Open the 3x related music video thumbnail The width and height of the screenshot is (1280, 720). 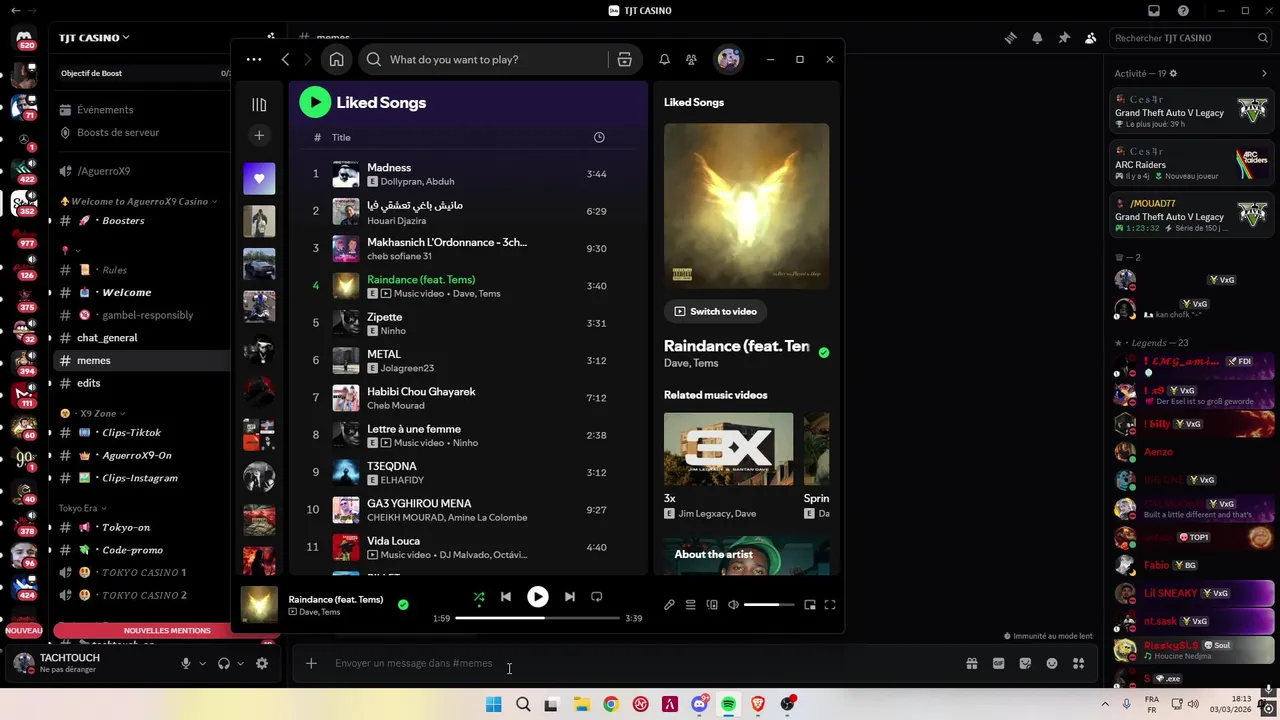728,449
